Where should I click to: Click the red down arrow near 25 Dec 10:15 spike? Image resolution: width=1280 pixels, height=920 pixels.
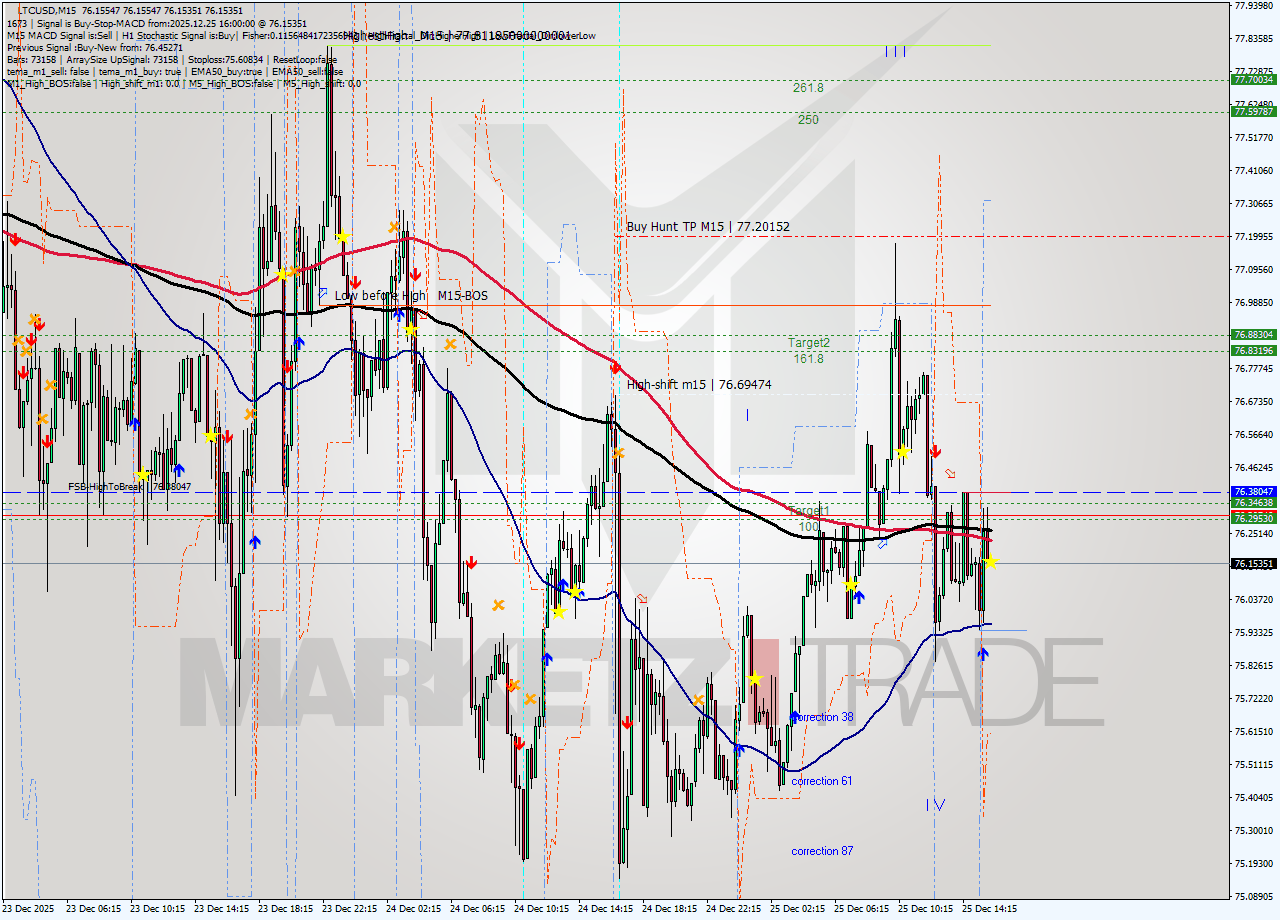pos(936,452)
